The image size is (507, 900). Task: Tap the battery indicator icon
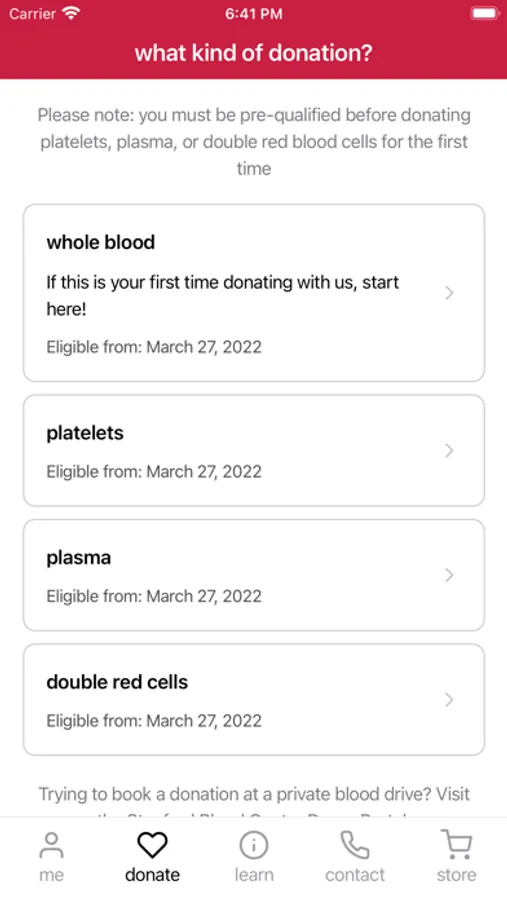485,13
